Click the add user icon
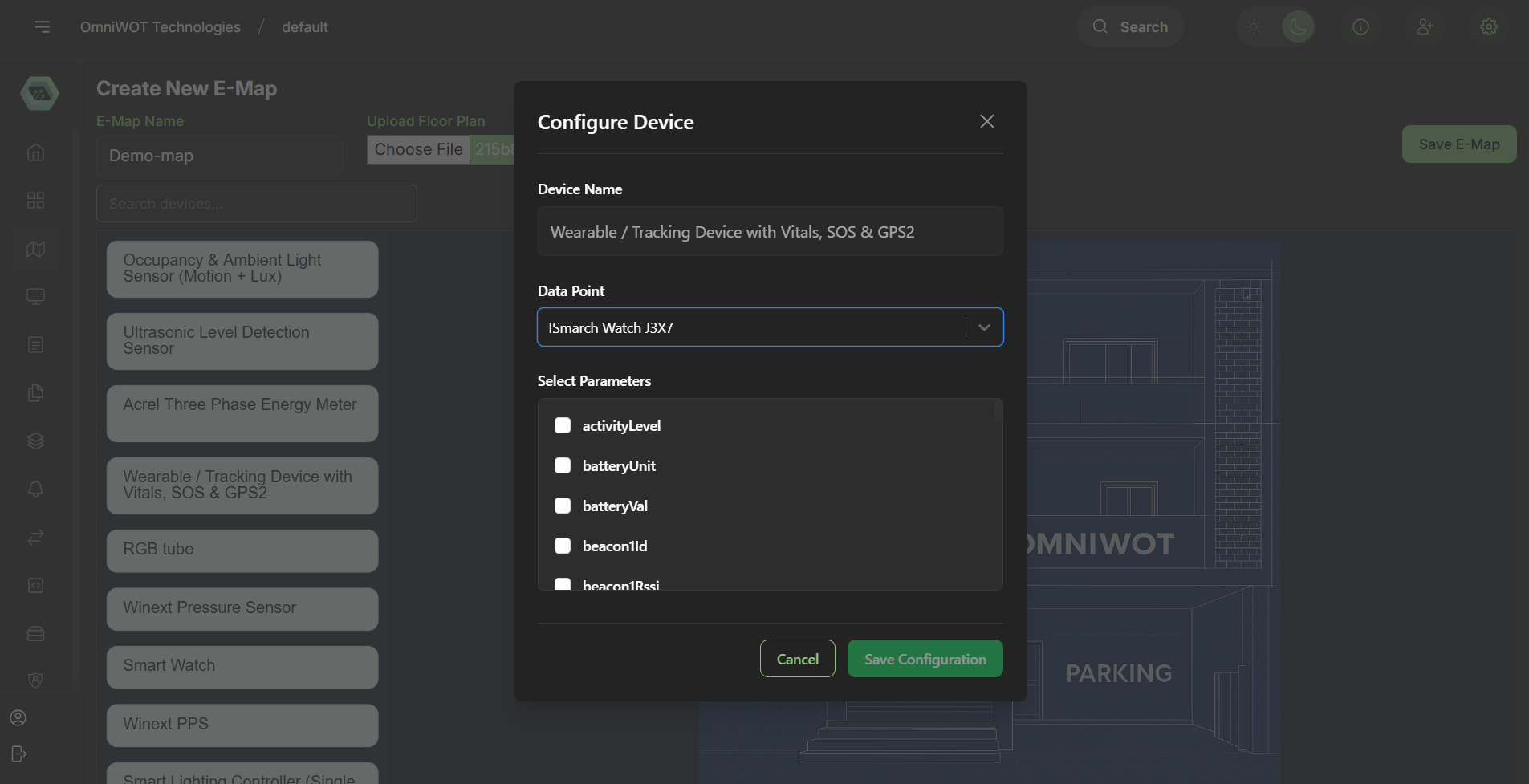This screenshot has width=1529, height=784. coord(1425,27)
